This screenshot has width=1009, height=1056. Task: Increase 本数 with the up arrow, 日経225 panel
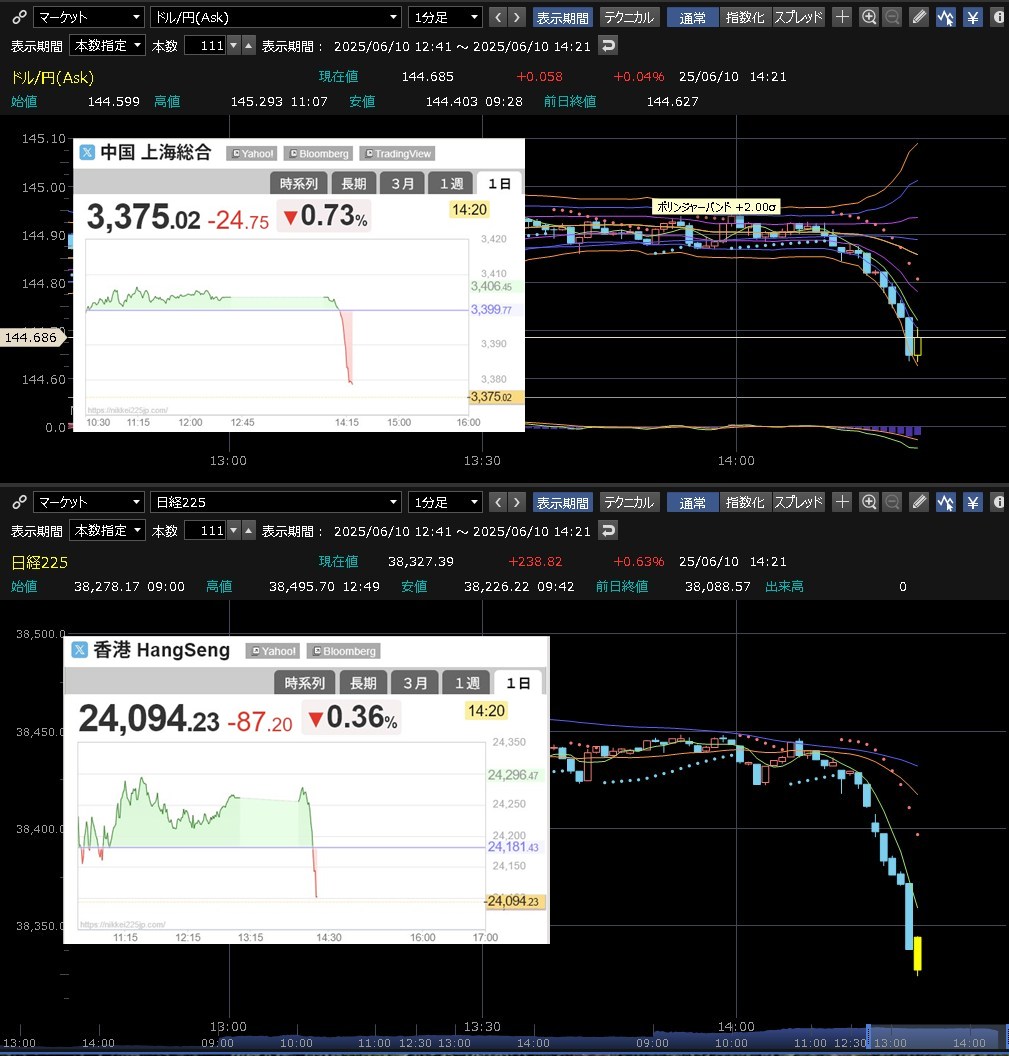click(249, 531)
